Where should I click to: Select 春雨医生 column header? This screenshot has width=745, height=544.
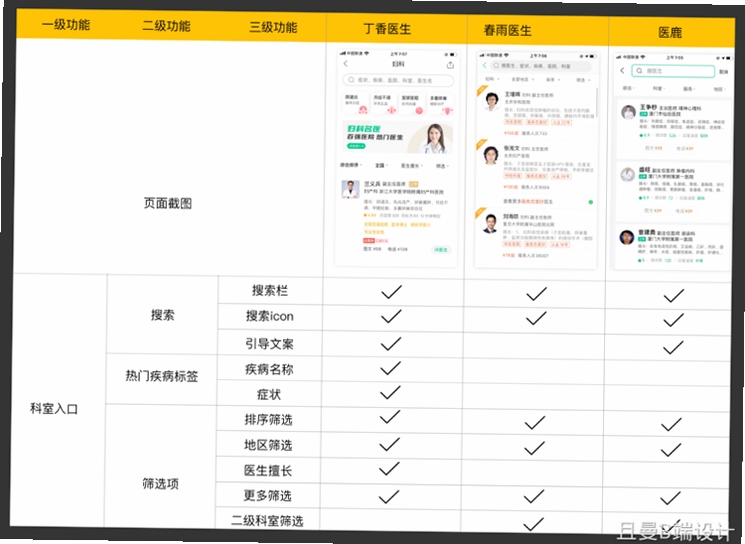coord(507,31)
